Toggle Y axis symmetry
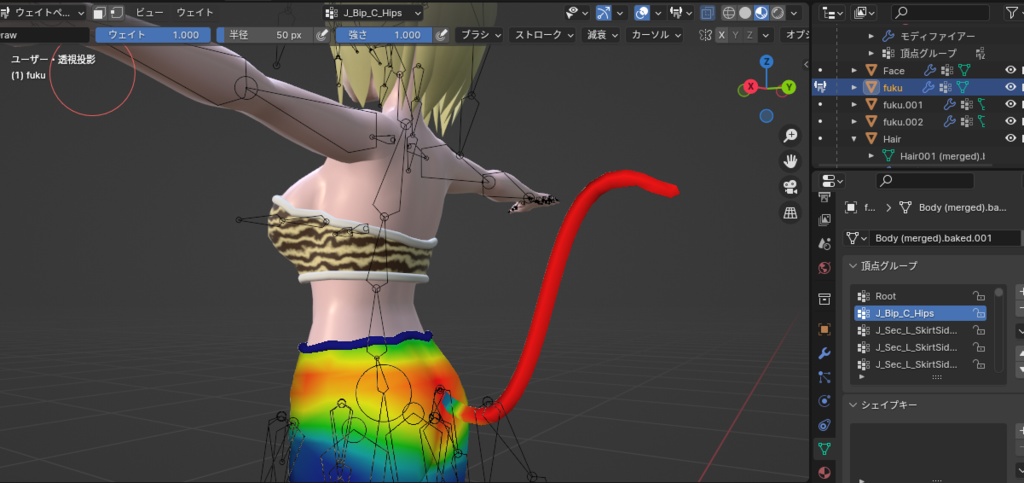This screenshot has width=1024, height=483. (x=736, y=35)
